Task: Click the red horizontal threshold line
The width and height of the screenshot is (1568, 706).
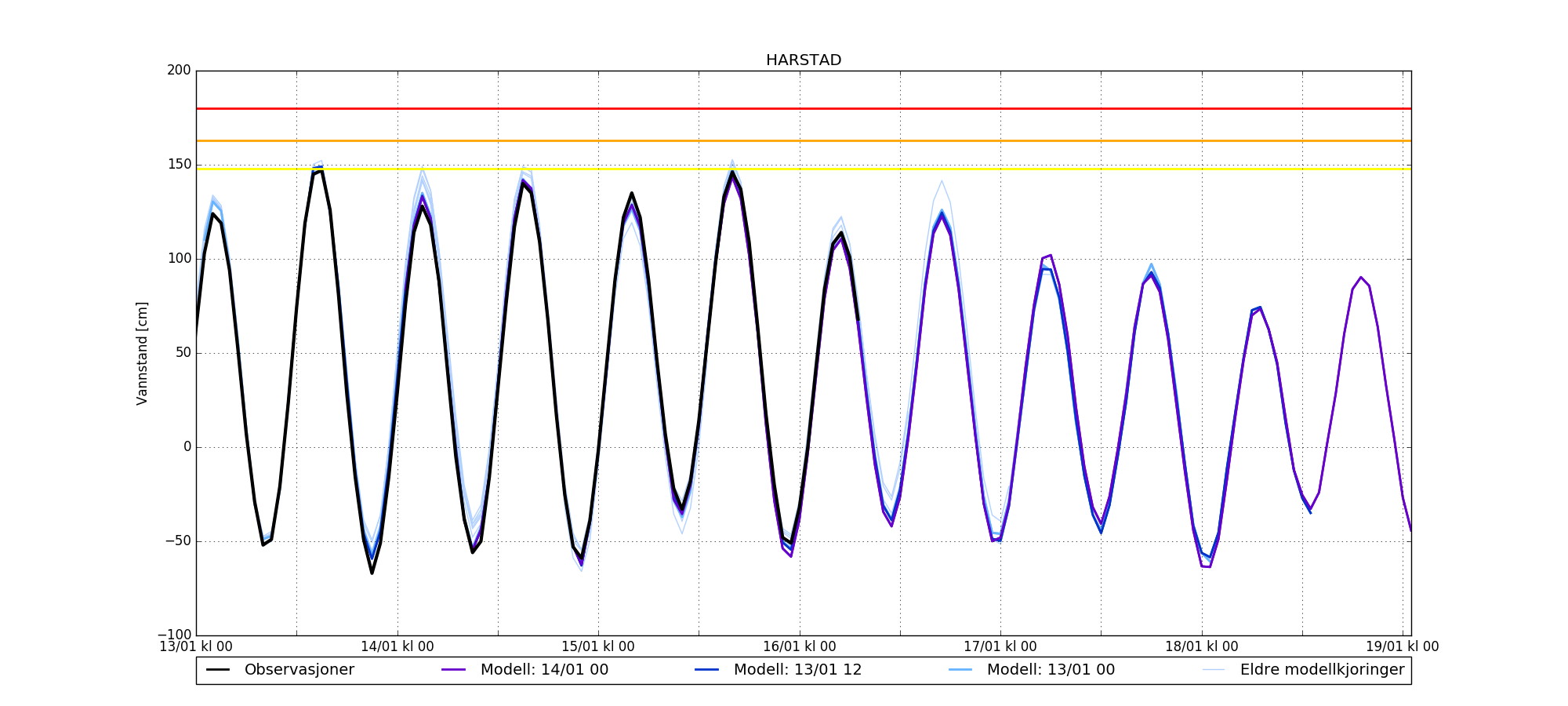Action: point(804,108)
